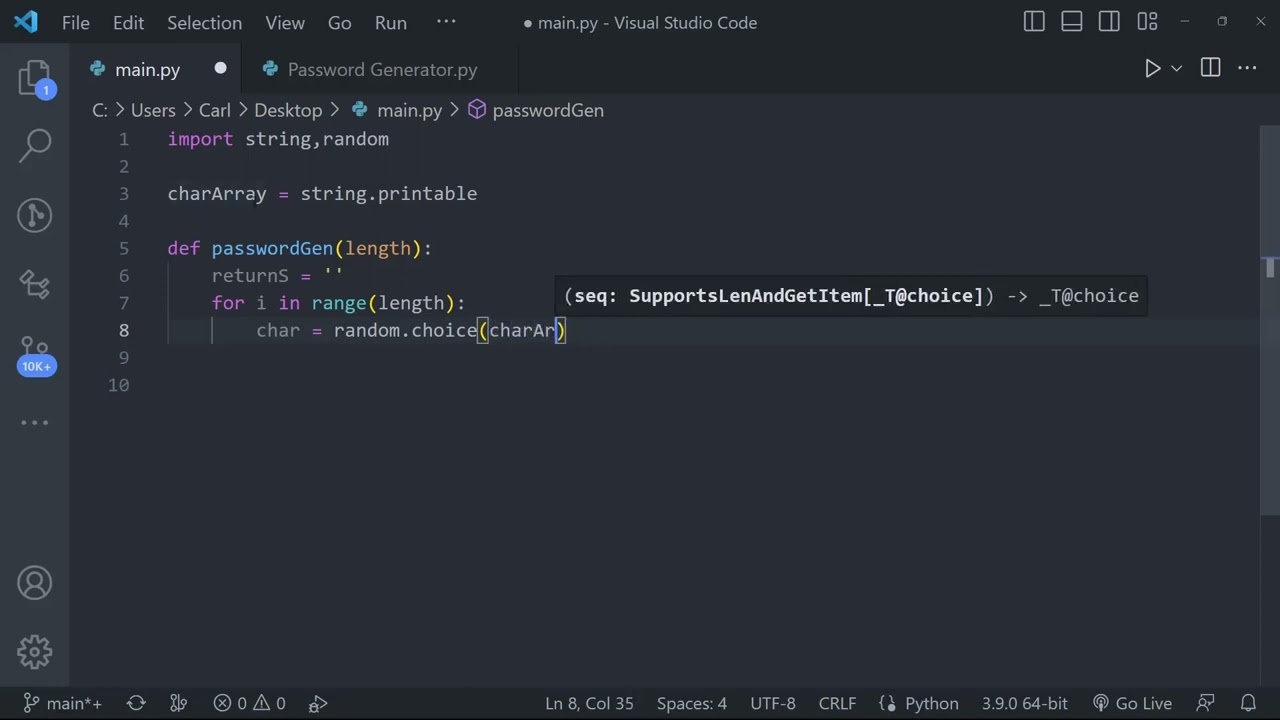Screen dimensions: 1280x720
Task: Open the Search view
Action: coord(35,145)
